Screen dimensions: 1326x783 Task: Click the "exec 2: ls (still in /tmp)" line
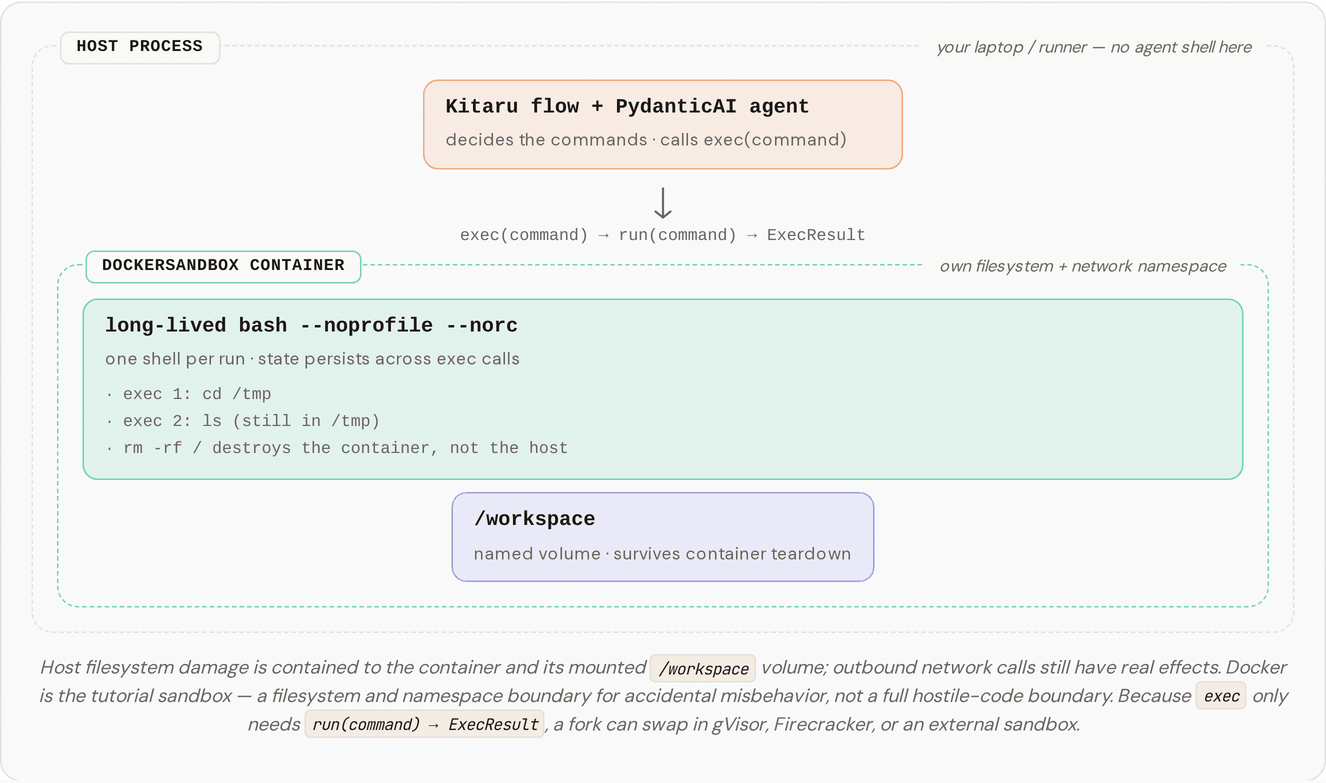pos(242,421)
